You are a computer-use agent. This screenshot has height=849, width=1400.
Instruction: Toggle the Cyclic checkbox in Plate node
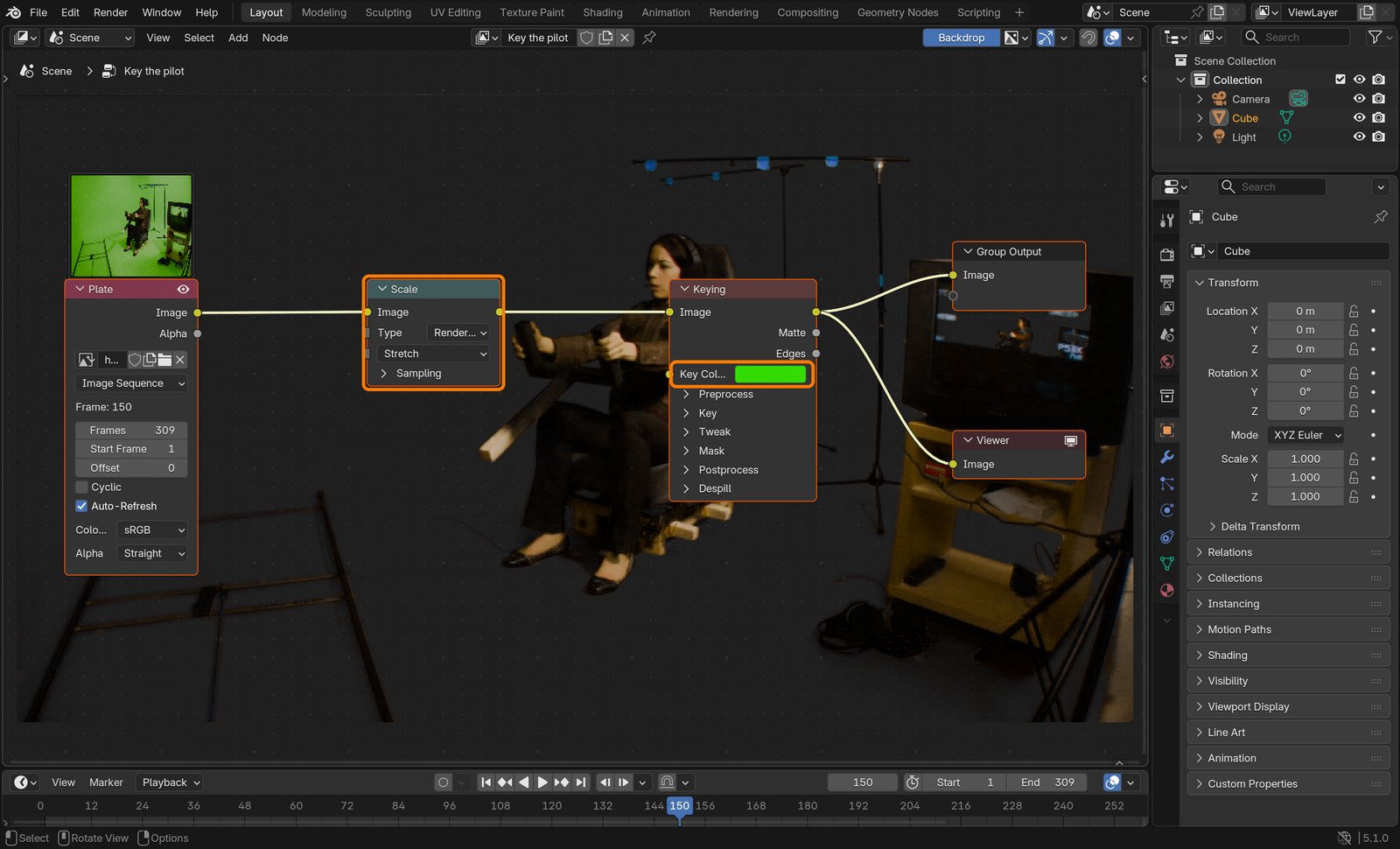click(81, 487)
